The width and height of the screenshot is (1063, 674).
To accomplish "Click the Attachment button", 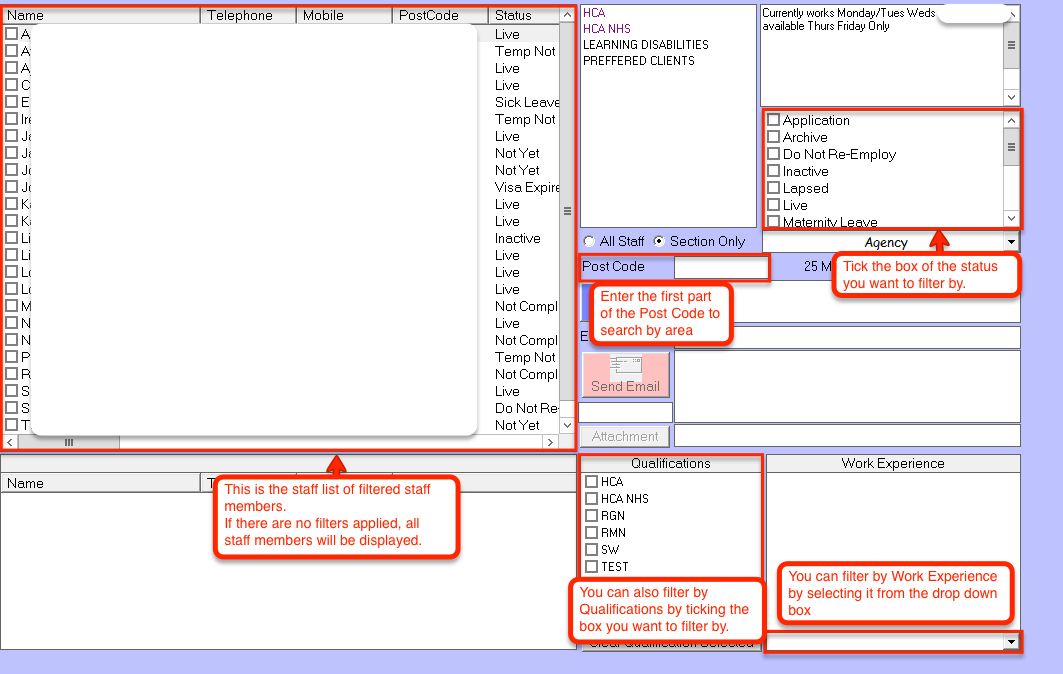I will click(625, 436).
